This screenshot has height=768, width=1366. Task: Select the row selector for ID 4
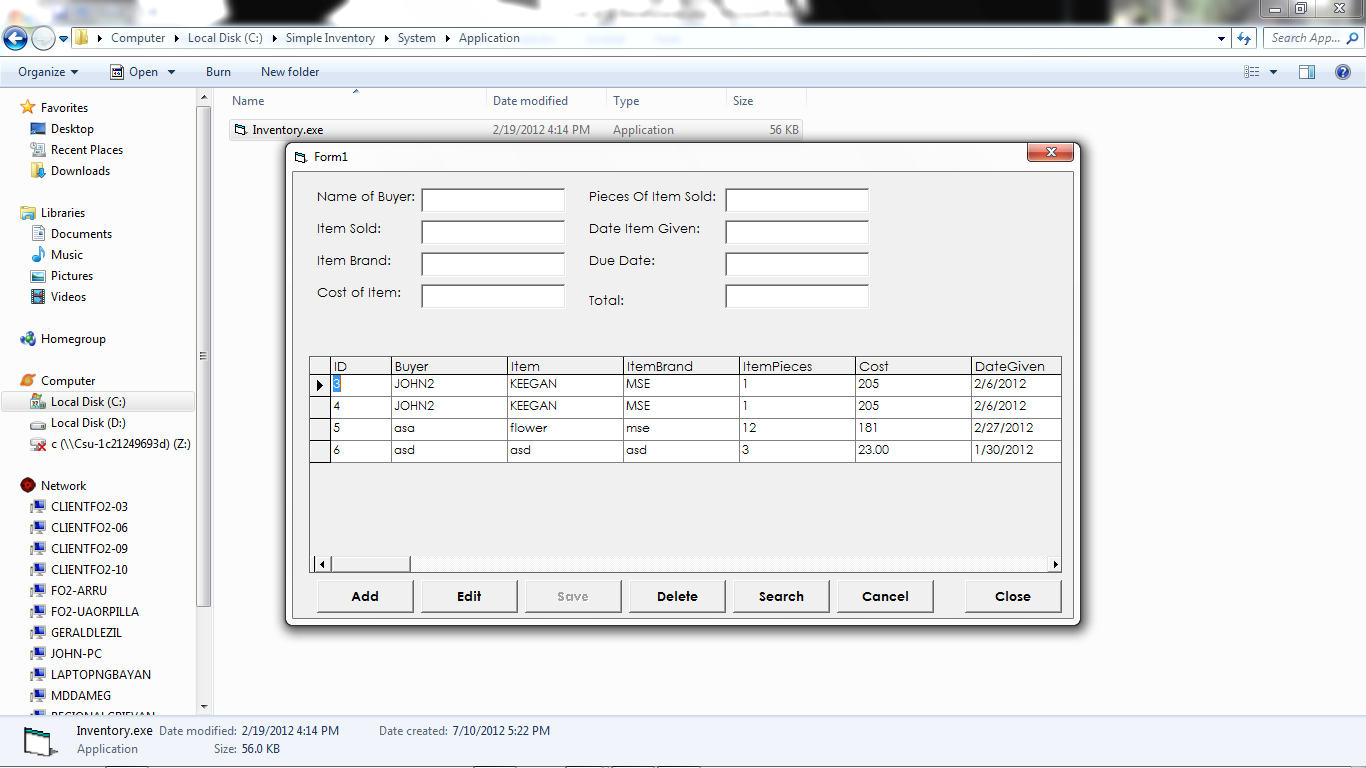(x=320, y=406)
